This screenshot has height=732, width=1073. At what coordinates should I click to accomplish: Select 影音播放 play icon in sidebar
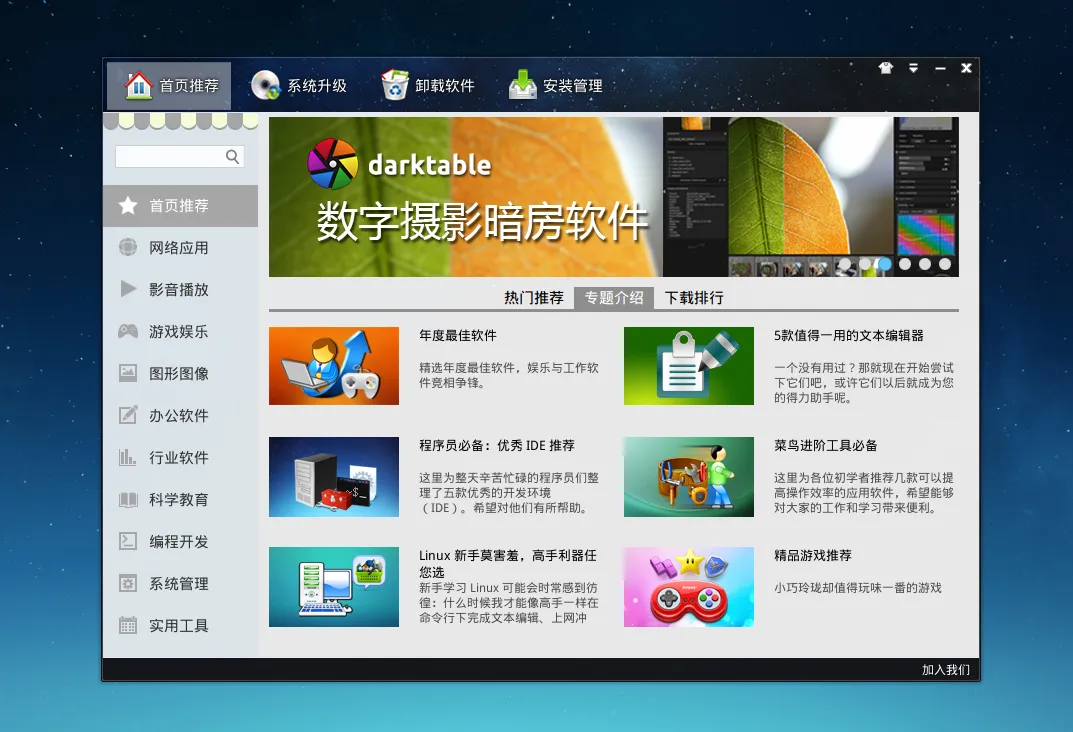(128, 289)
